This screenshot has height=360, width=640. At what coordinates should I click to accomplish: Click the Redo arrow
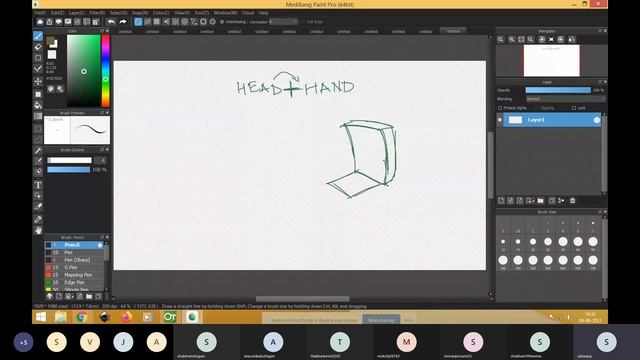[122, 22]
